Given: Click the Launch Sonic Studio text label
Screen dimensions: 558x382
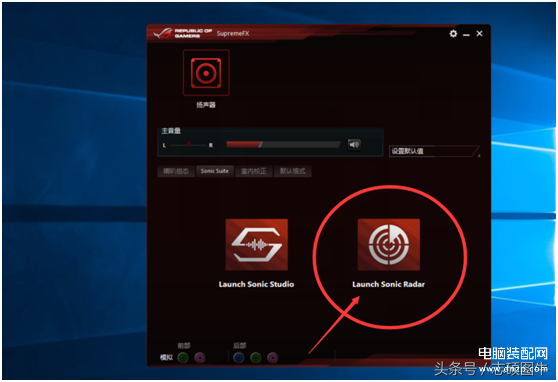Looking at the screenshot, I should 256,284.
